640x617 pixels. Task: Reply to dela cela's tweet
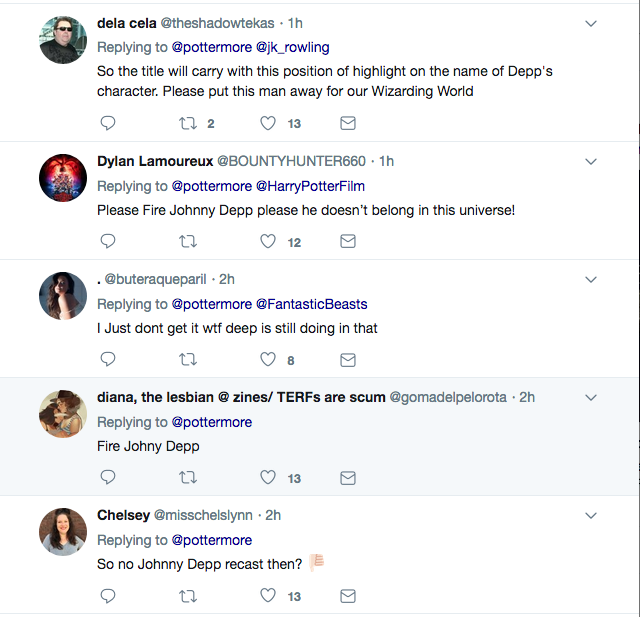(x=109, y=124)
